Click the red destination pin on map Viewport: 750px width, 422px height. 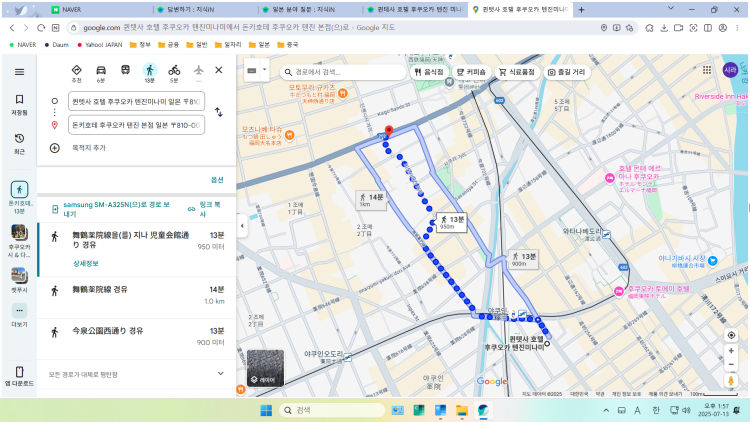(x=389, y=132)
